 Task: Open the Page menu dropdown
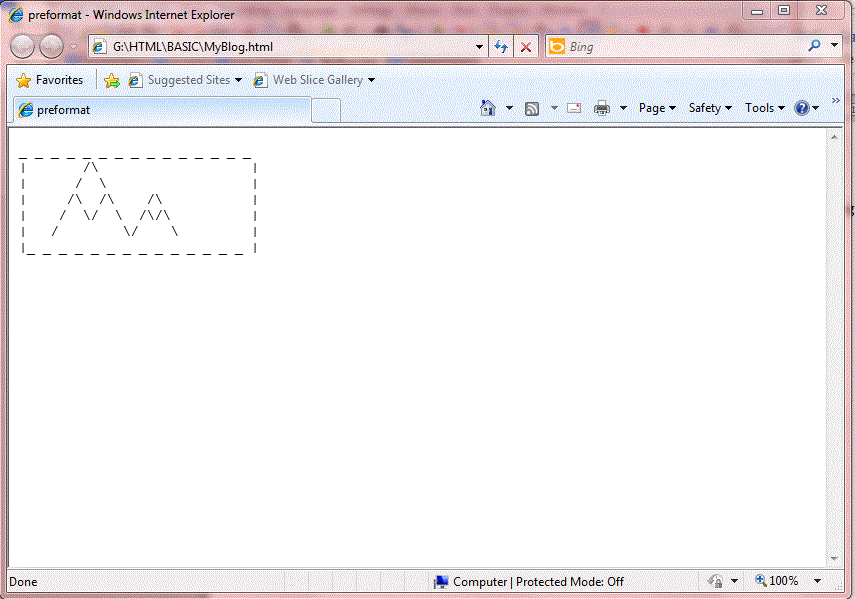656,107
